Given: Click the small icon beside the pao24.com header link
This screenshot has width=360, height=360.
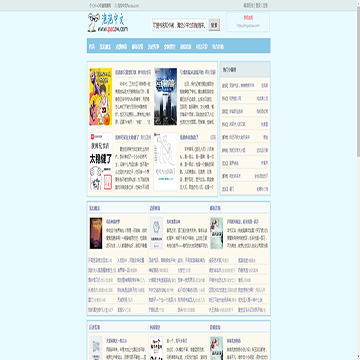Looking at the screenshot, I should coord(115,5).
